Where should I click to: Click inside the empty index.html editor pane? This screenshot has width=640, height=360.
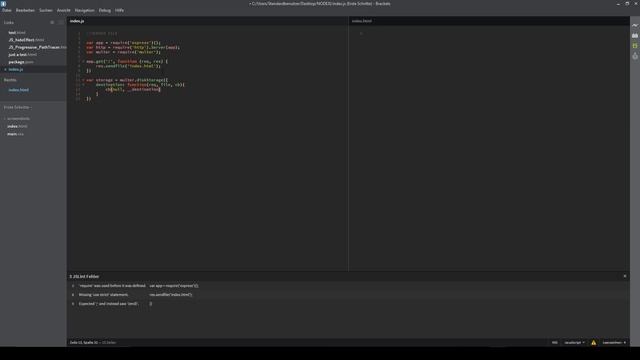coord(489,147)
